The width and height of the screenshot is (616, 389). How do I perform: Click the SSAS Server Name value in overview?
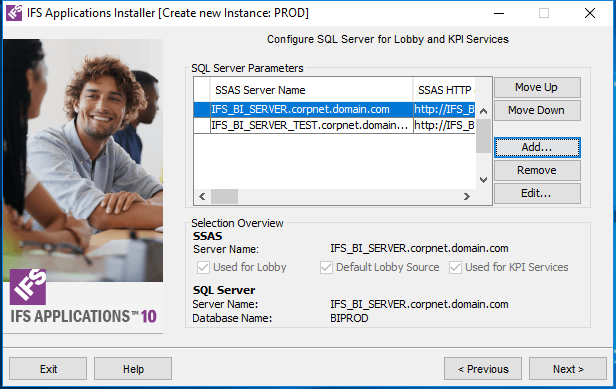[x=419, y=249]
